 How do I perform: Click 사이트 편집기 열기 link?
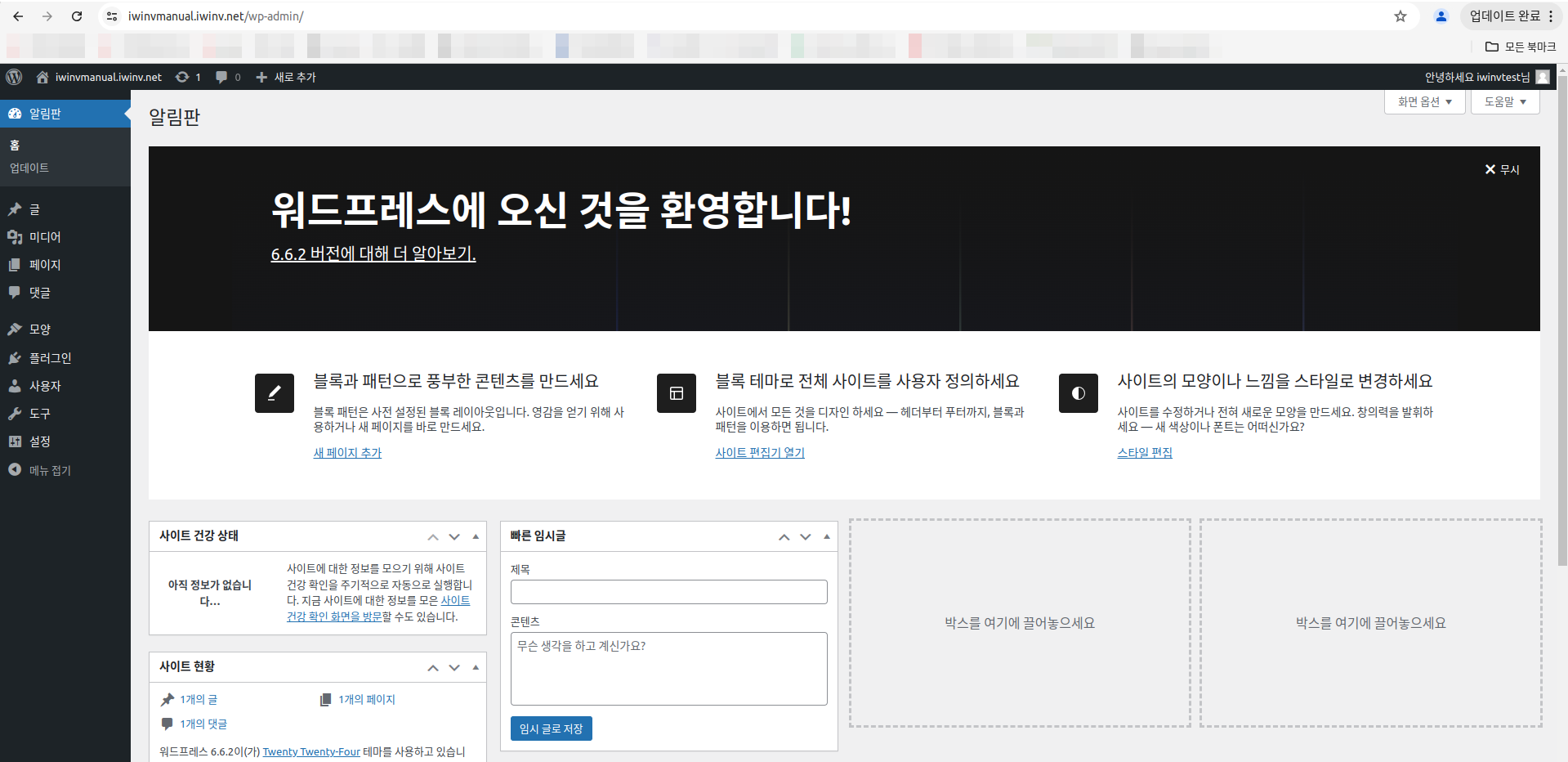pos(760,453)
